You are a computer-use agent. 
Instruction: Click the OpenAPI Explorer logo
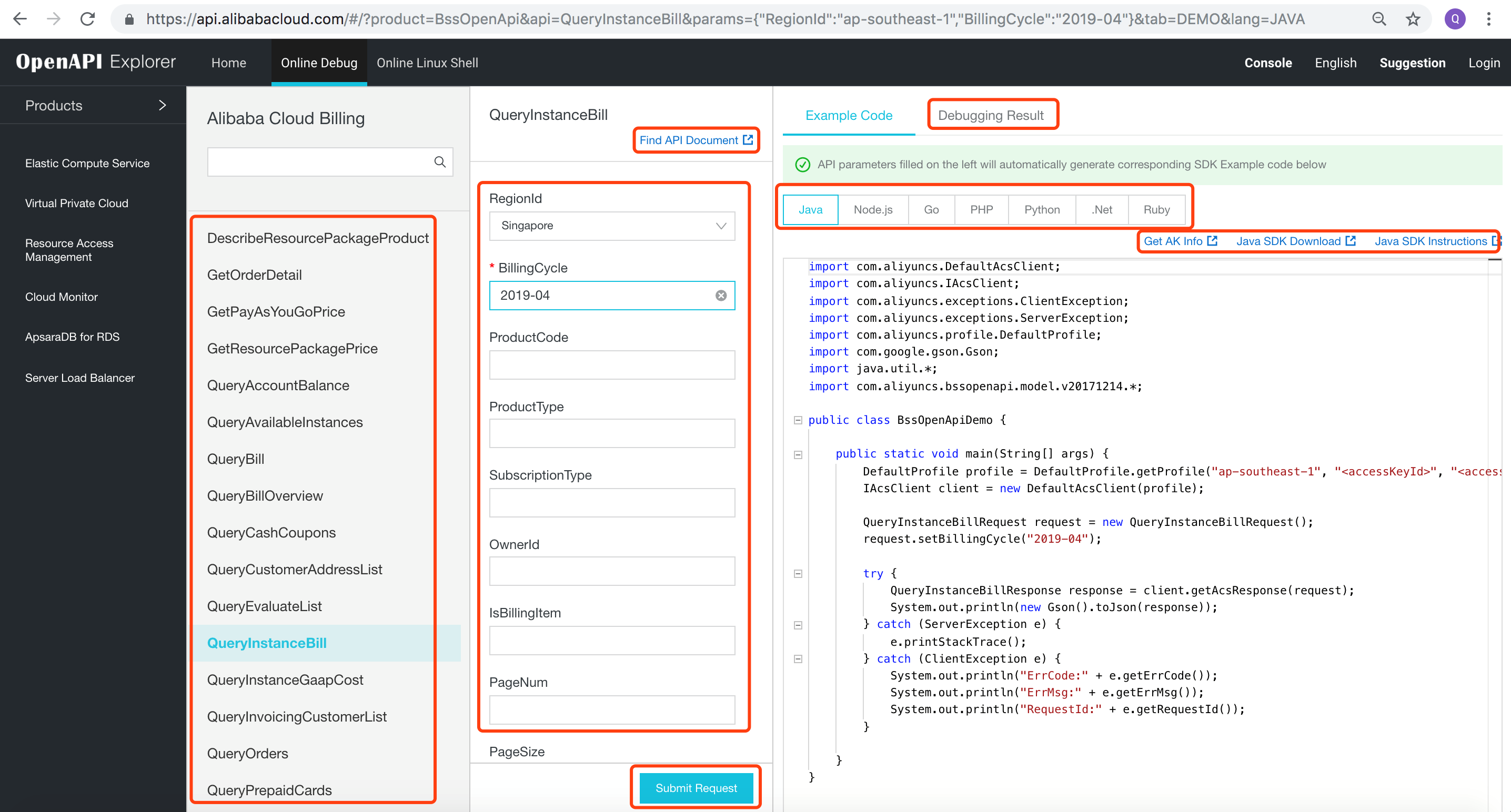point(96,62)
